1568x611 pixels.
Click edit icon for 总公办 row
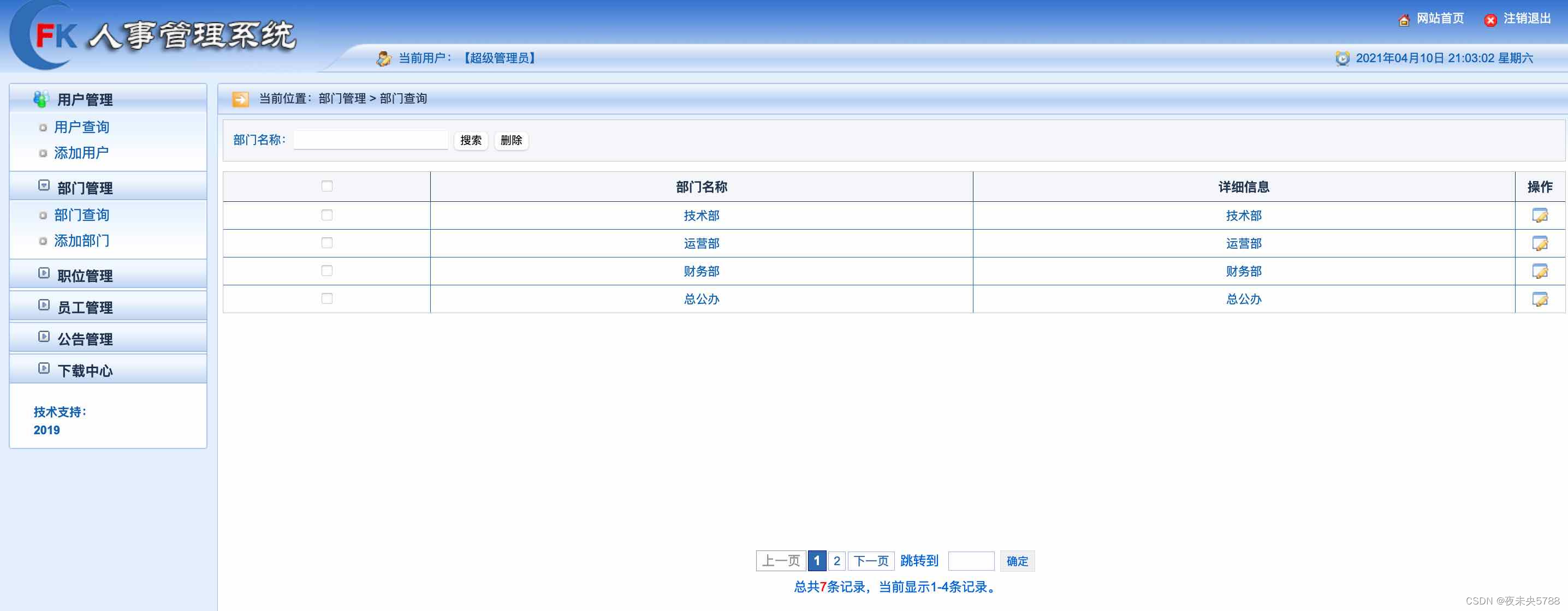tap(1540, 299)
